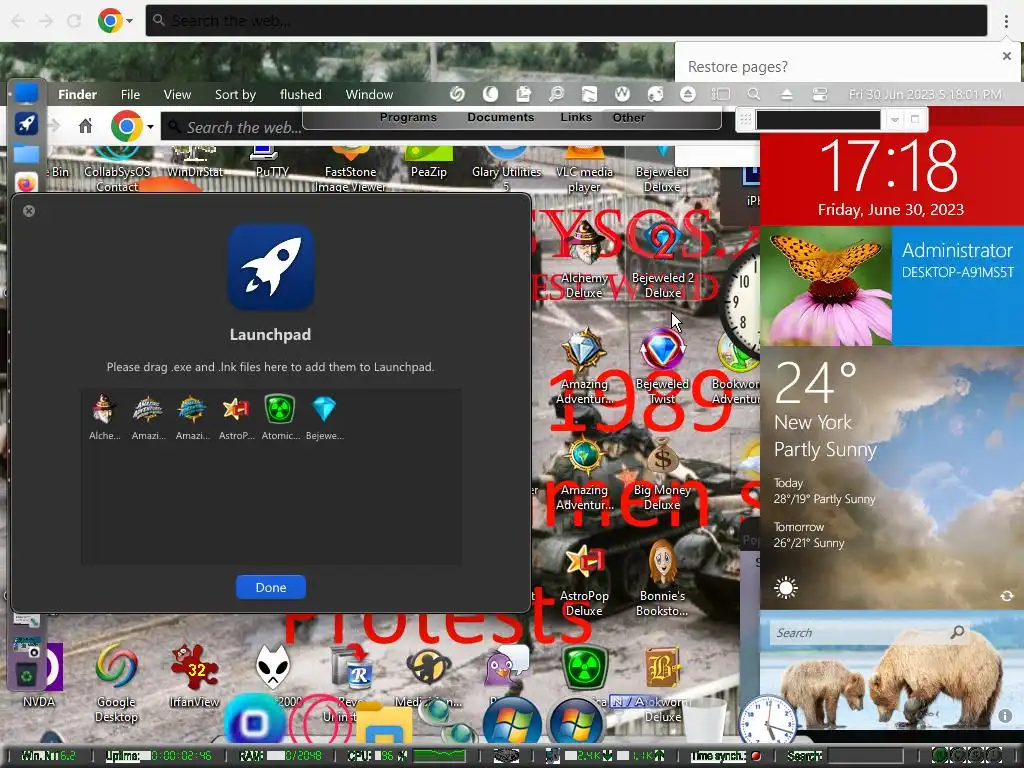The width and height of the screenshot is (1024, 768).
Task: Open IrfanView desktop shortcut
Action: click(194, 676)
